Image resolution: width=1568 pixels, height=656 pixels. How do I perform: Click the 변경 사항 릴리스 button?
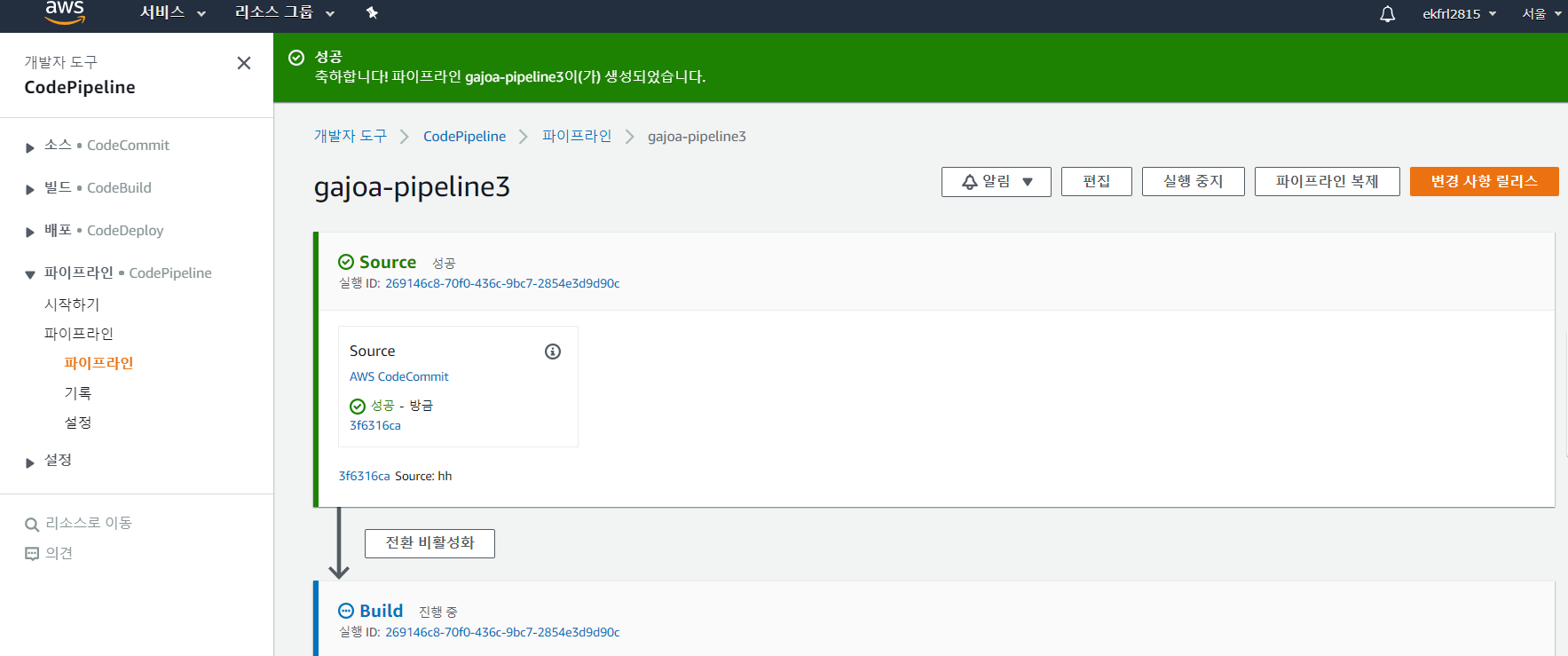(1485, 181)
